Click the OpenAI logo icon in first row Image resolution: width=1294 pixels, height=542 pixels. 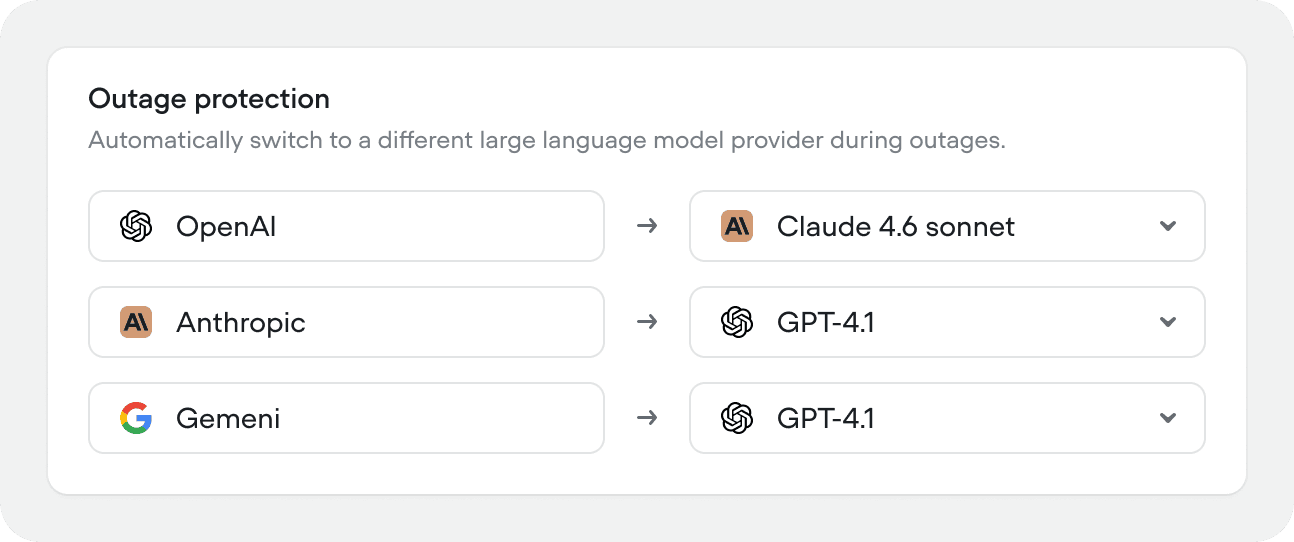click(135, 226)
